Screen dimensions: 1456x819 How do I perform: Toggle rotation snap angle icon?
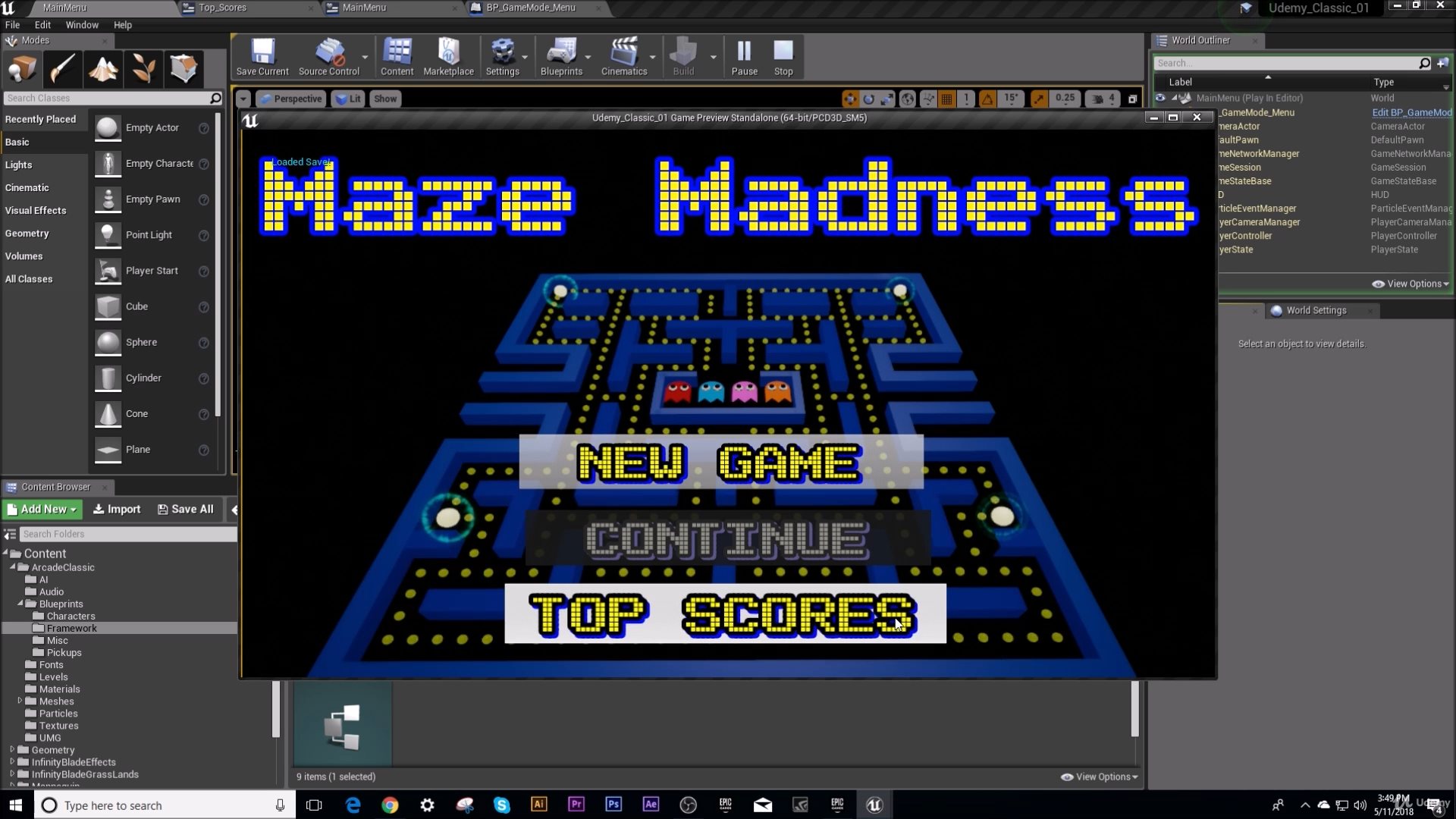tap(987, 99)
